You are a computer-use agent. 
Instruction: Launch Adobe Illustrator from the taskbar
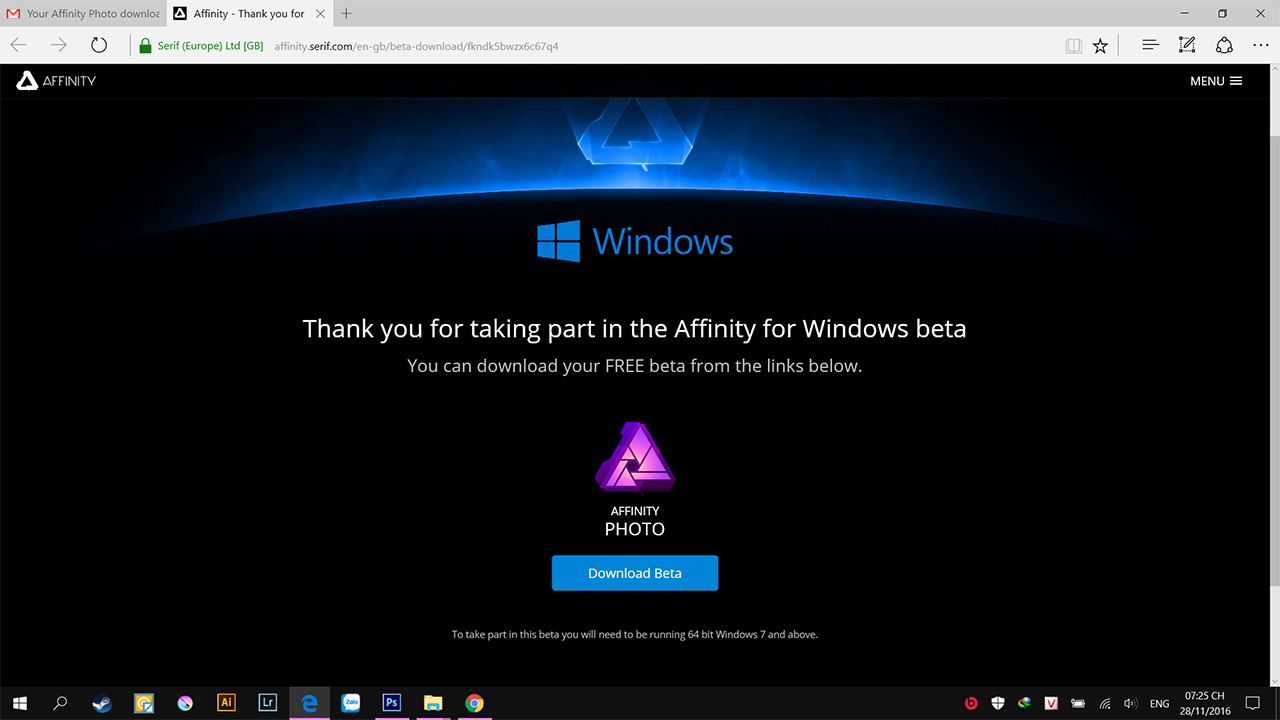(x=226, y=703)
